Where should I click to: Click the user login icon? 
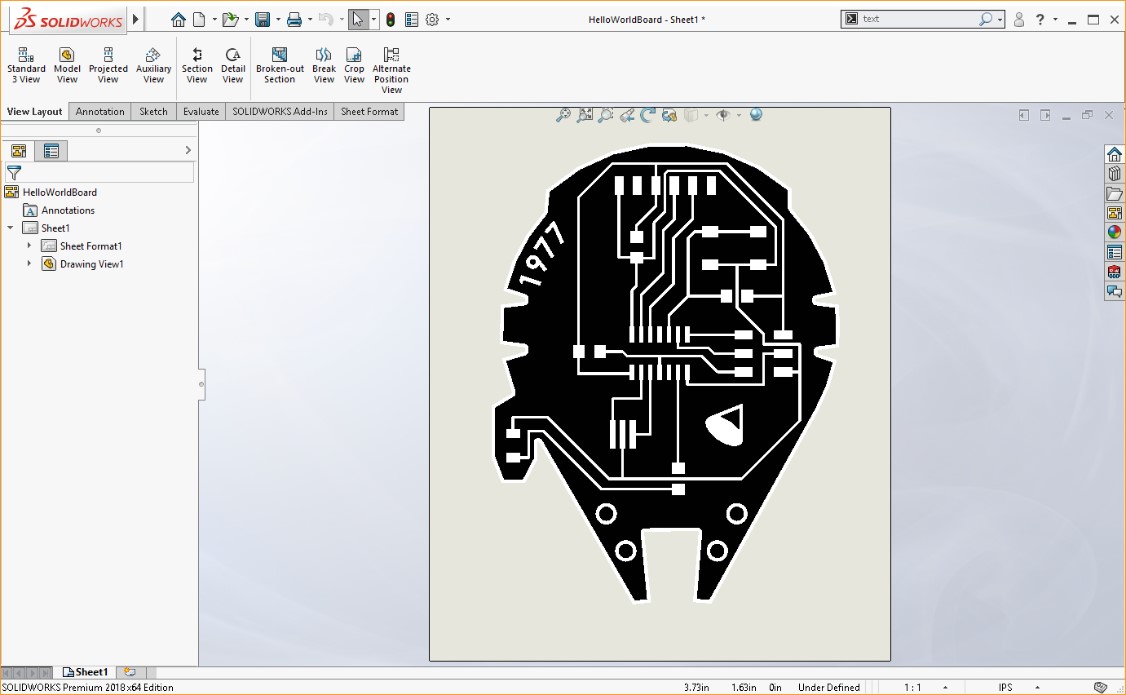point(1018,19)
